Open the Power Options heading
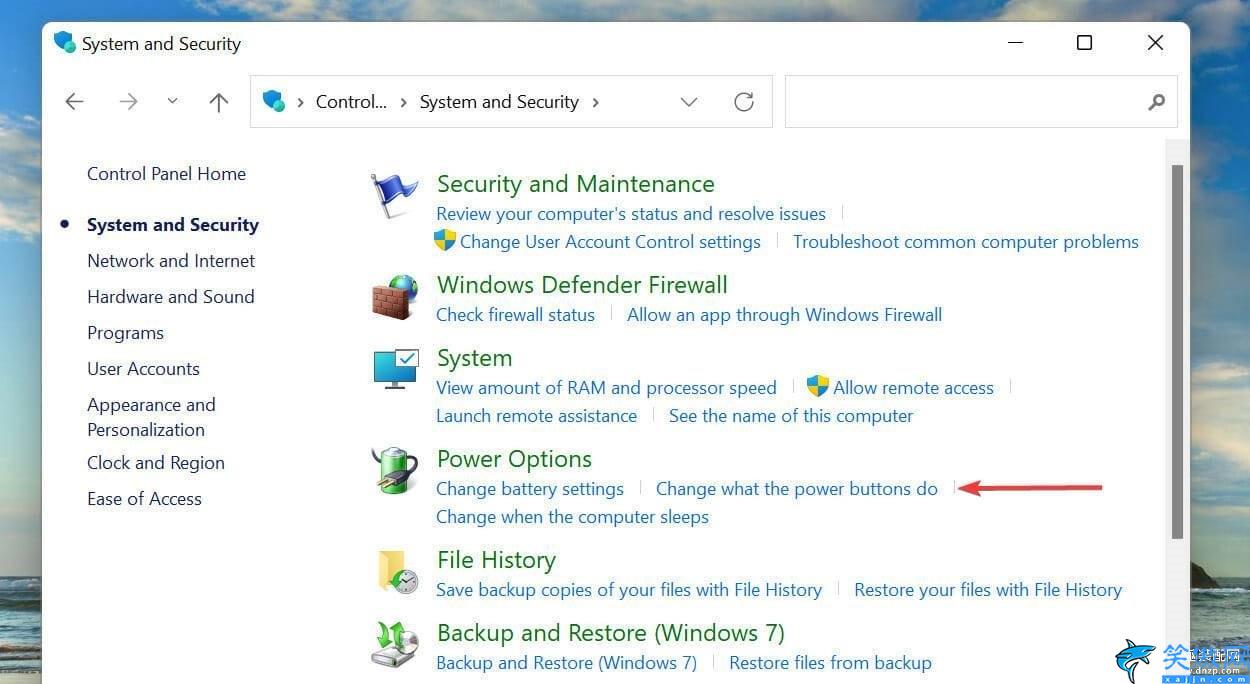1250x684 pixels. [x=514, y=459]
